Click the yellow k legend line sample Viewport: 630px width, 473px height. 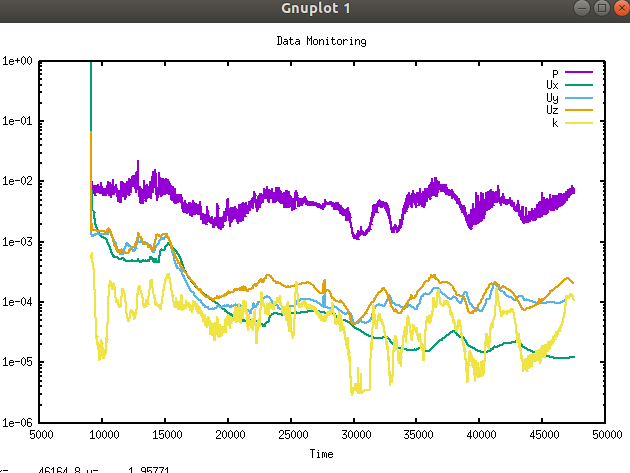(x=579, y=123)
